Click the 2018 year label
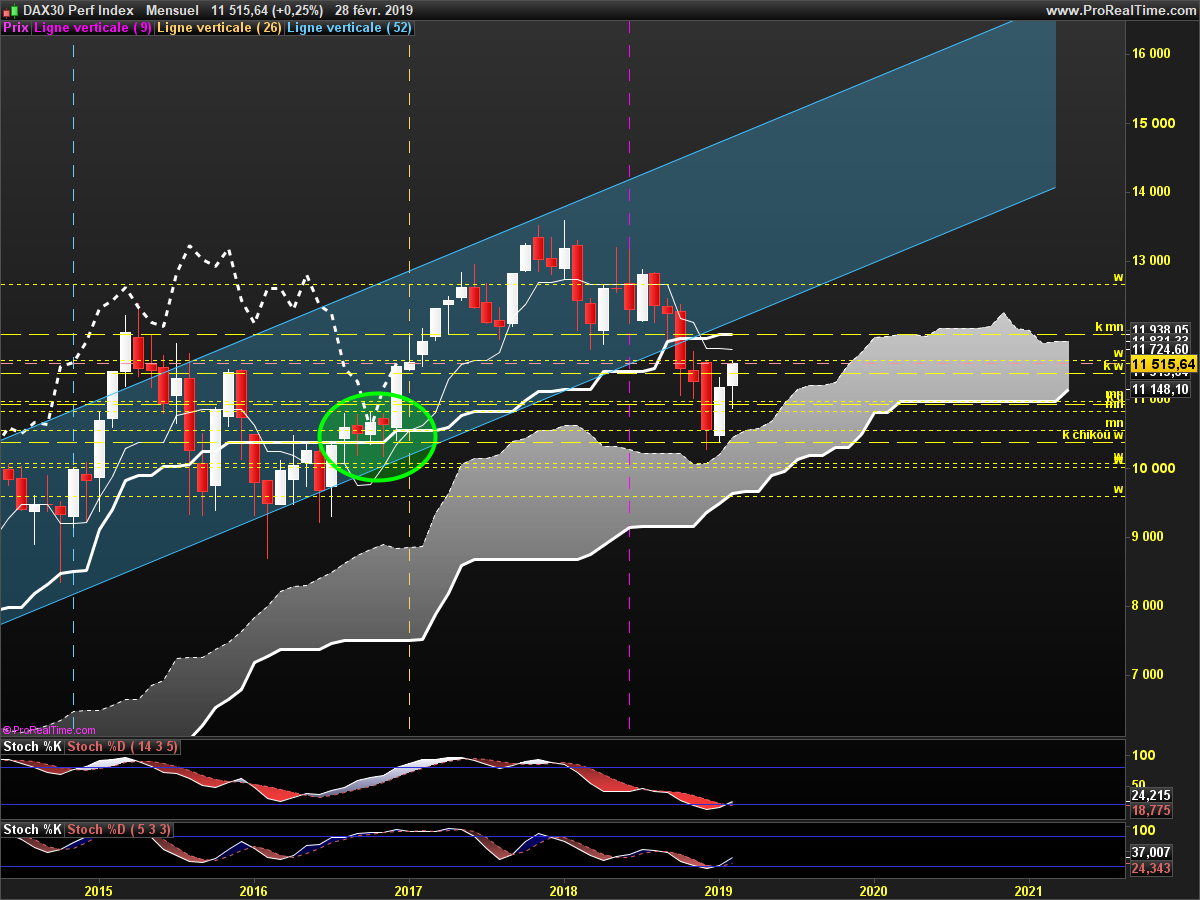Image resolution: width=1200 pixels, height=900 pixels. [564, 890]
